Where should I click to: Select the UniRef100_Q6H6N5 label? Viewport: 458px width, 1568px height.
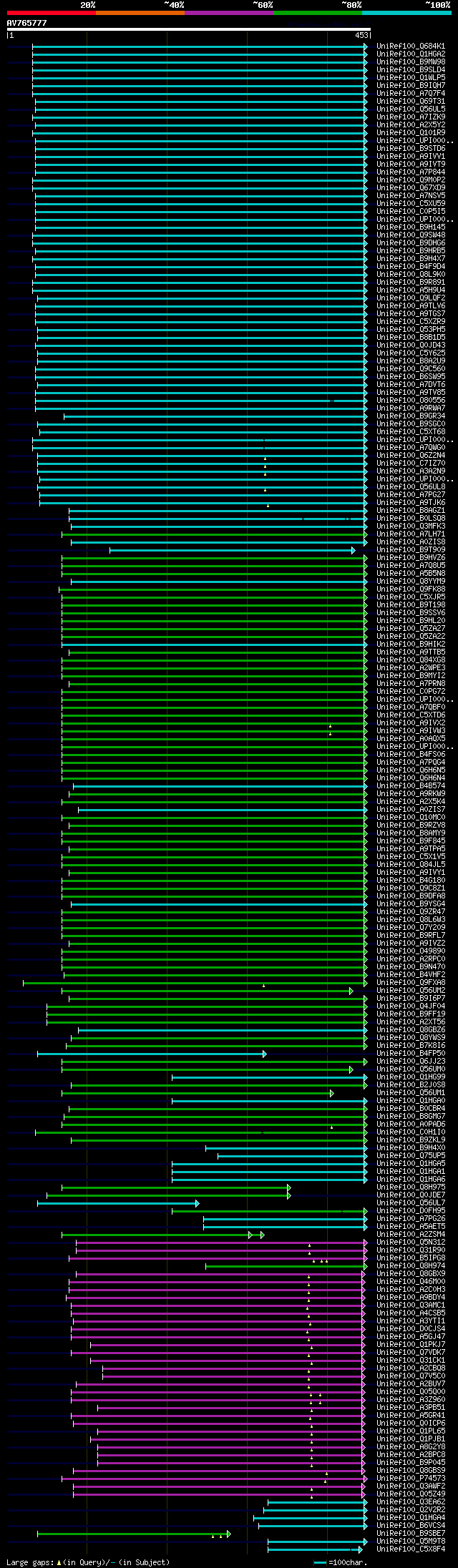click(411, 770)
